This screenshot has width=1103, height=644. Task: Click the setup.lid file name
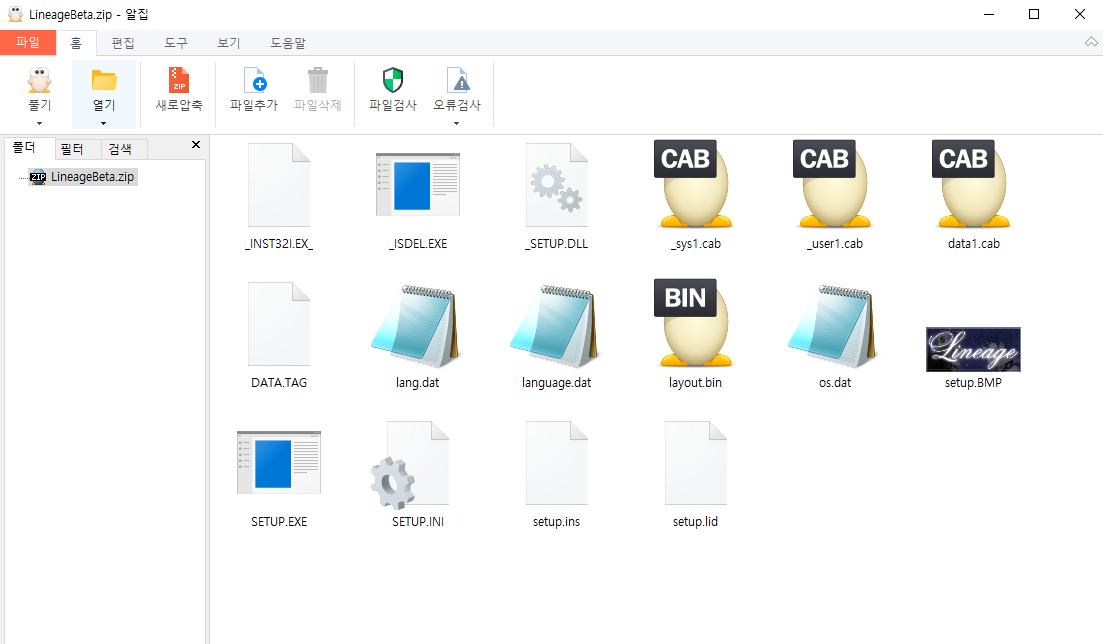coord(696,522)
